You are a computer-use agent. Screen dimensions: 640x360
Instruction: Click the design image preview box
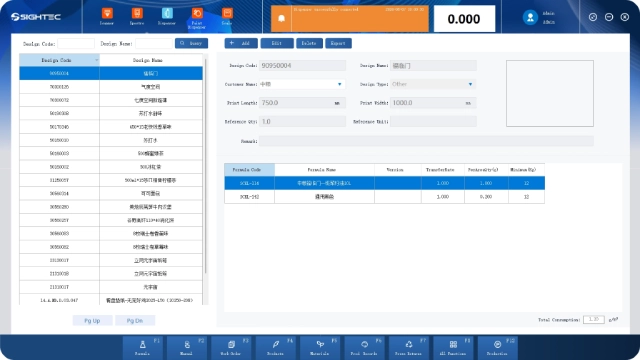[x=550, y=93]
